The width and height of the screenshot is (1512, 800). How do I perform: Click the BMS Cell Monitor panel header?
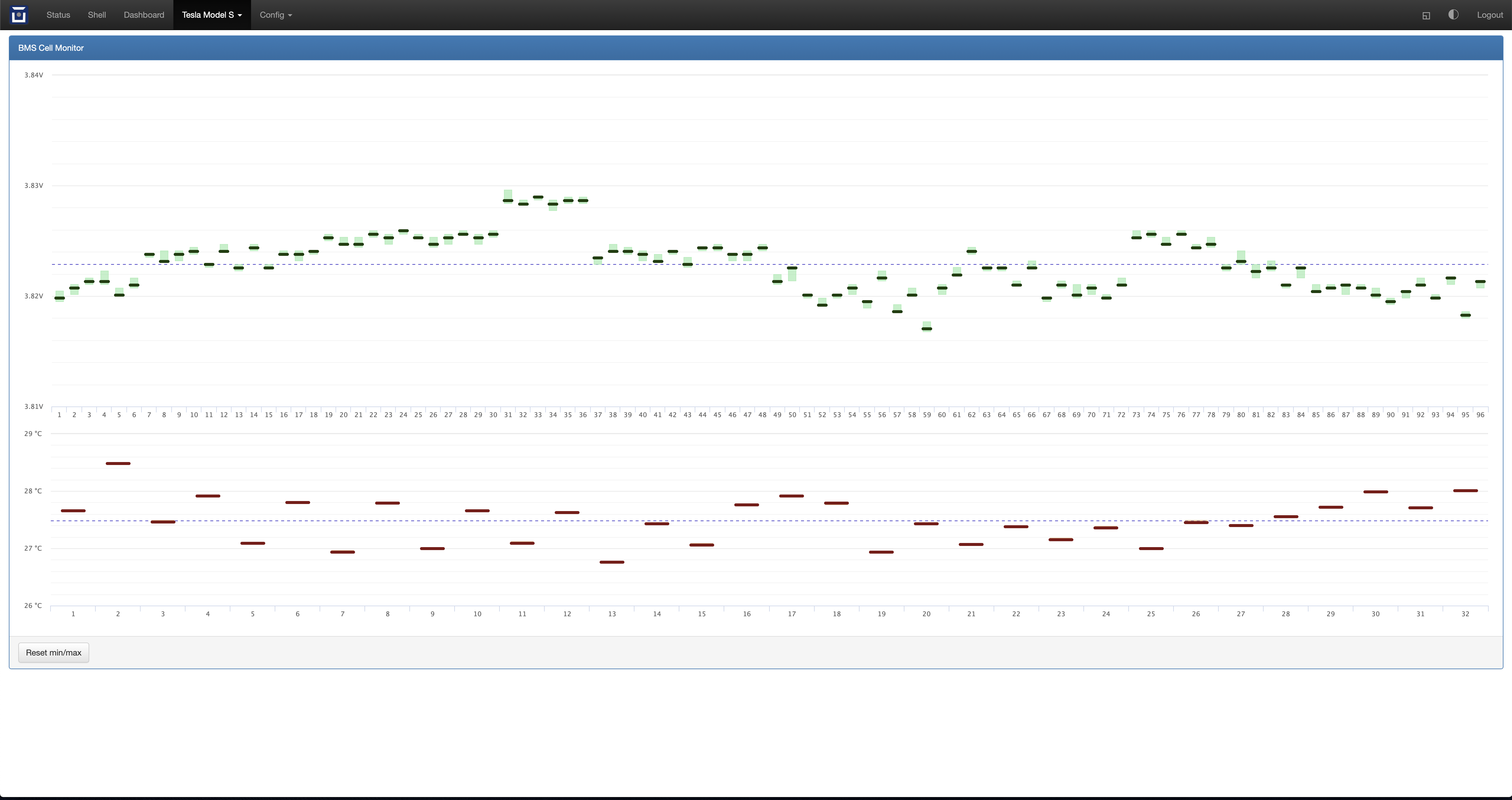(51, 48)
